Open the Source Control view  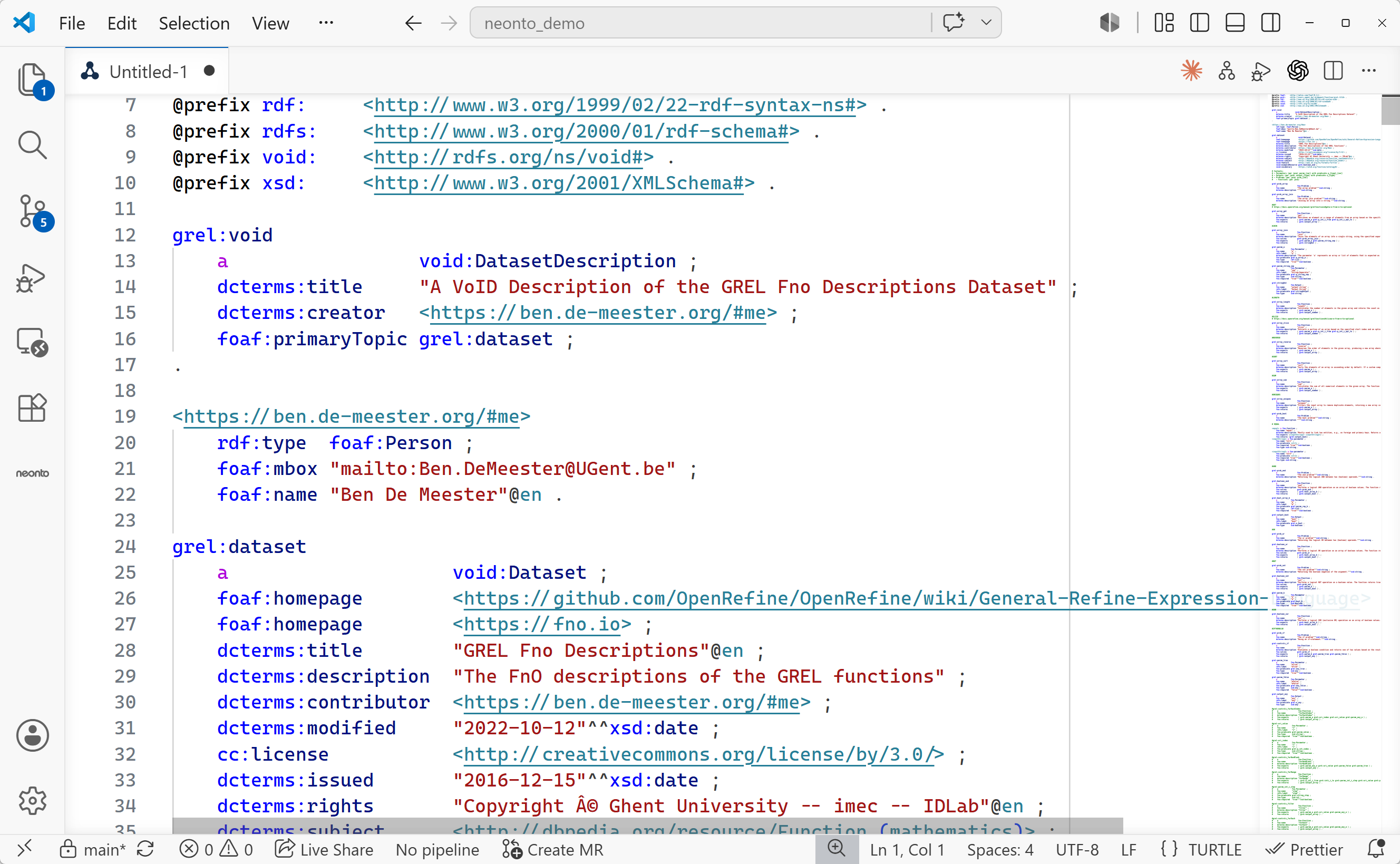32,211
